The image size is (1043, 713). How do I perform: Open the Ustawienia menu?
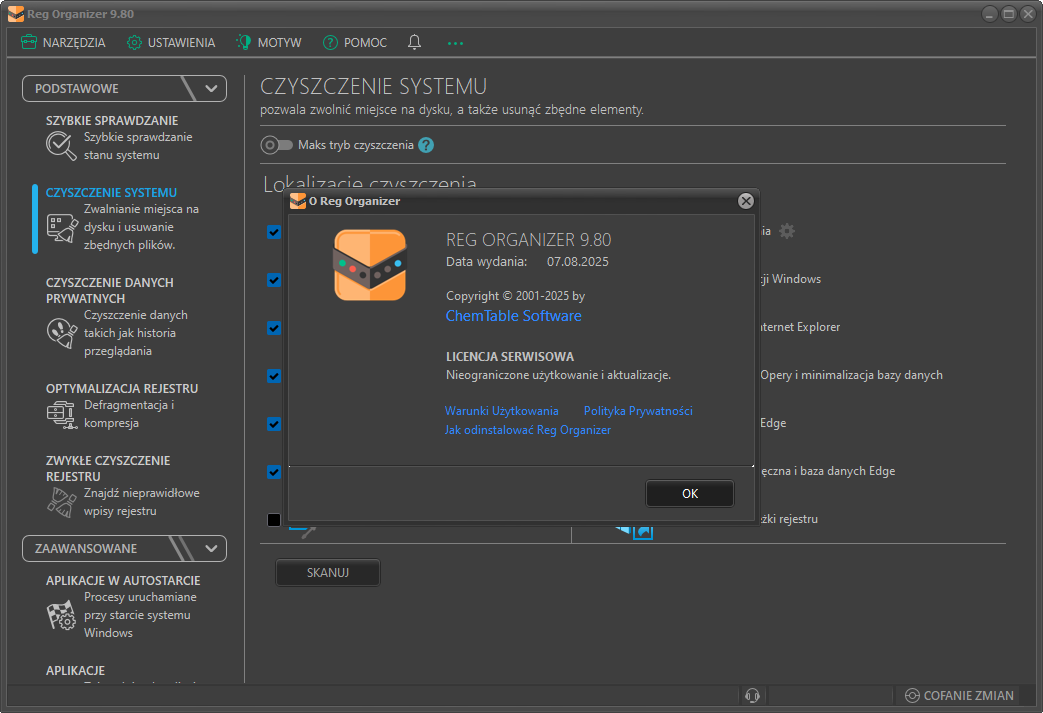click(x=171, y=43)
